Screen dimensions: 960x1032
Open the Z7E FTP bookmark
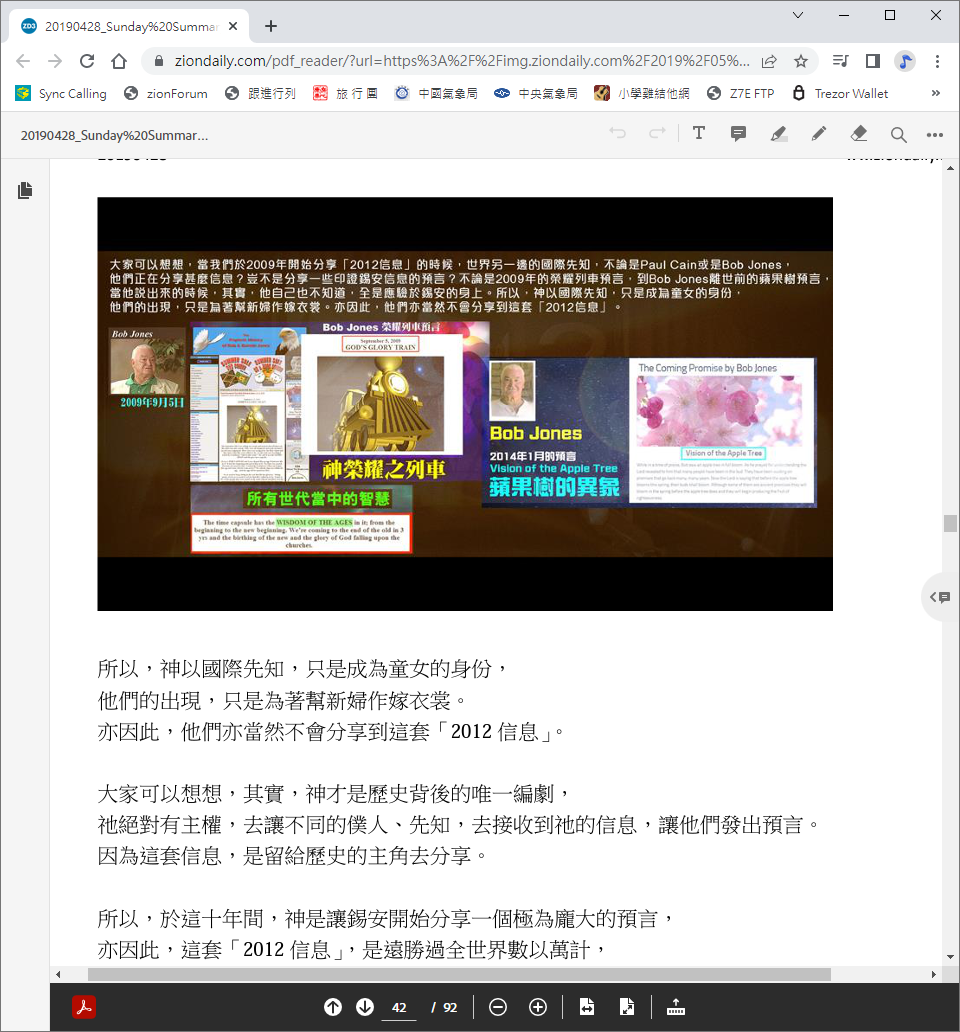click(x=740, y=93)
